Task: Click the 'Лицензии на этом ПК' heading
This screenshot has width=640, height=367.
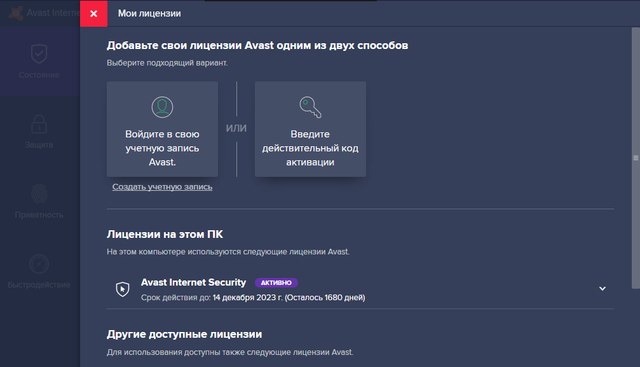Action: coord(165,234)
